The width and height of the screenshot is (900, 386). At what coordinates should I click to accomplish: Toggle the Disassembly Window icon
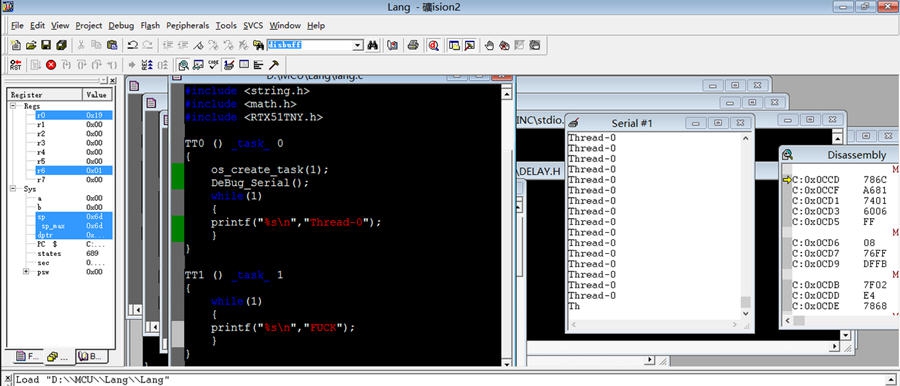click(184, 65)
